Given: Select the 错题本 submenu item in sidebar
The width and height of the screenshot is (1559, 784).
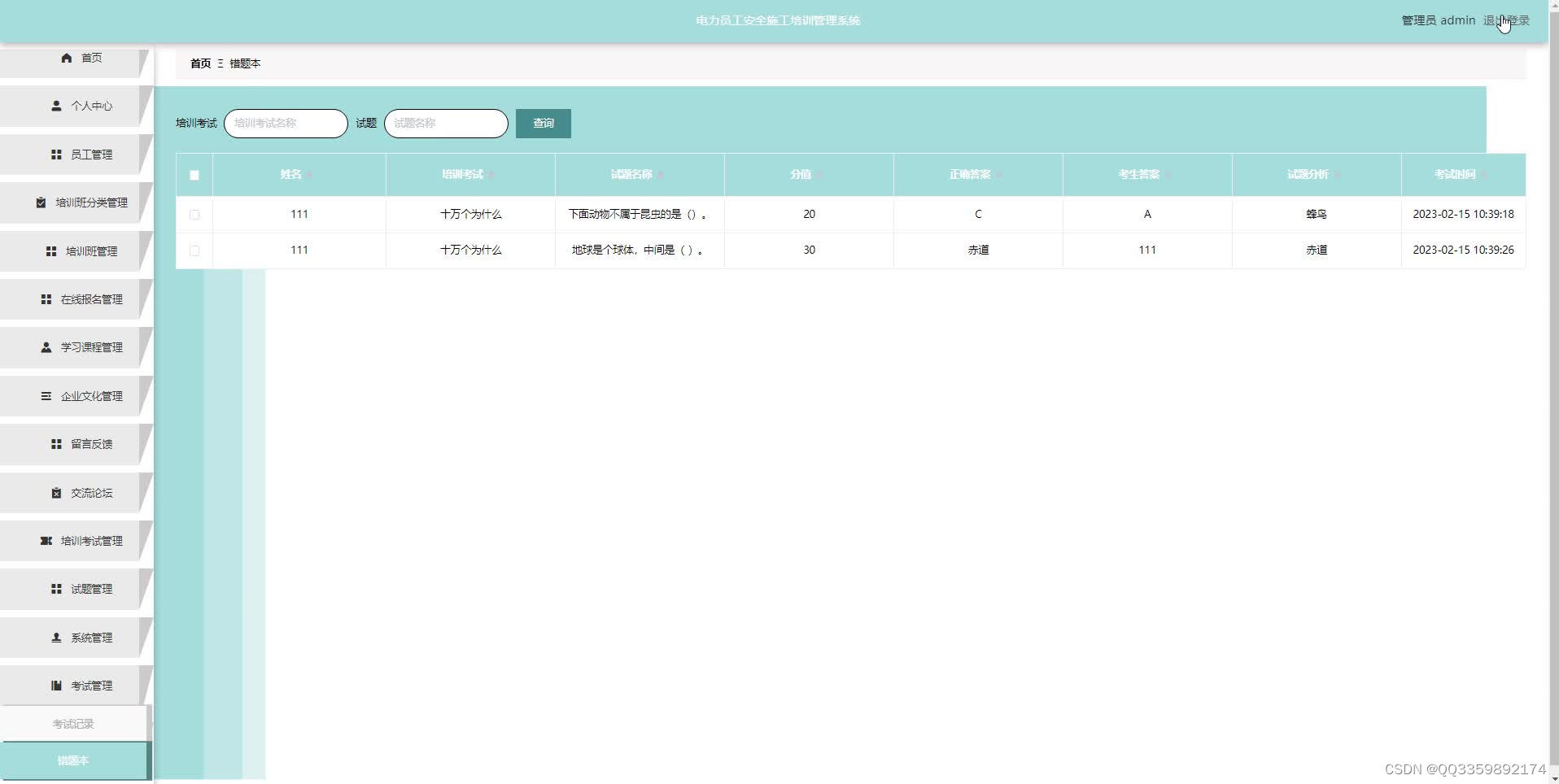Looking at the screenshot, I should [x=73, y=760].
